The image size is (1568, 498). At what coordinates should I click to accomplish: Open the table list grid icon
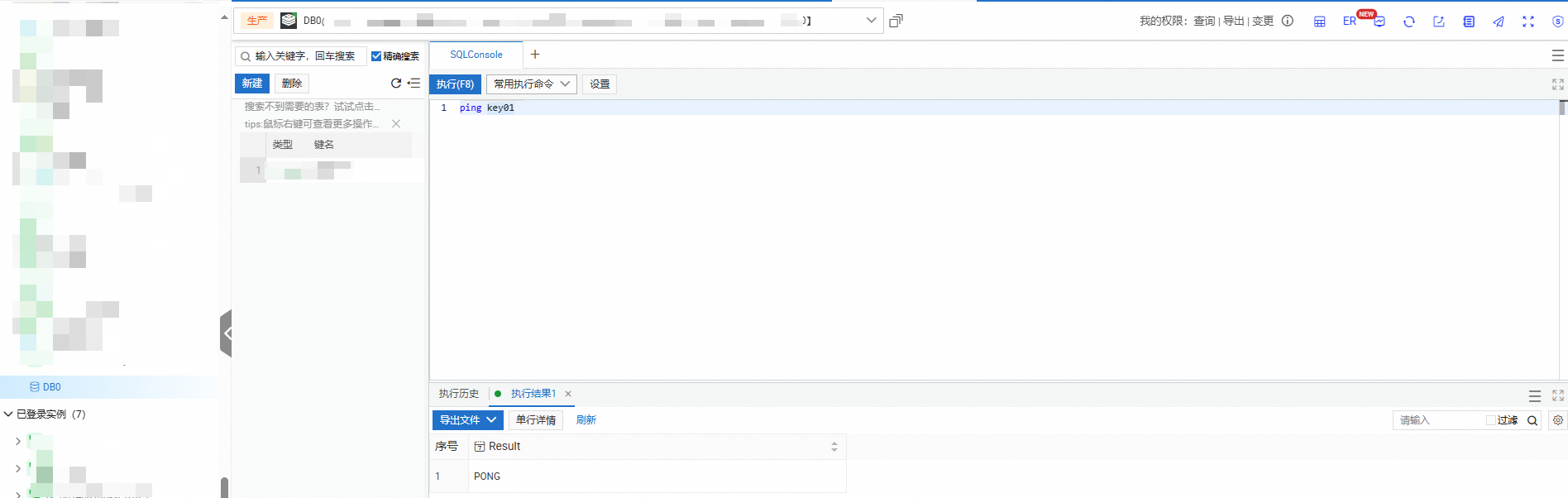pyautogui.click(x=1319, y=22)
